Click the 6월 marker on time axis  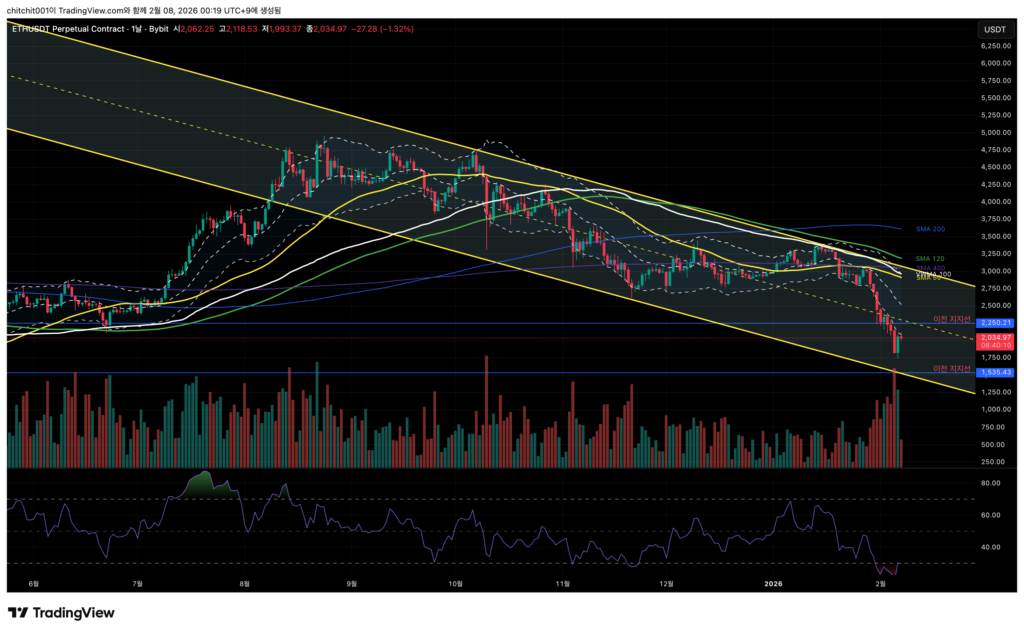33,582
